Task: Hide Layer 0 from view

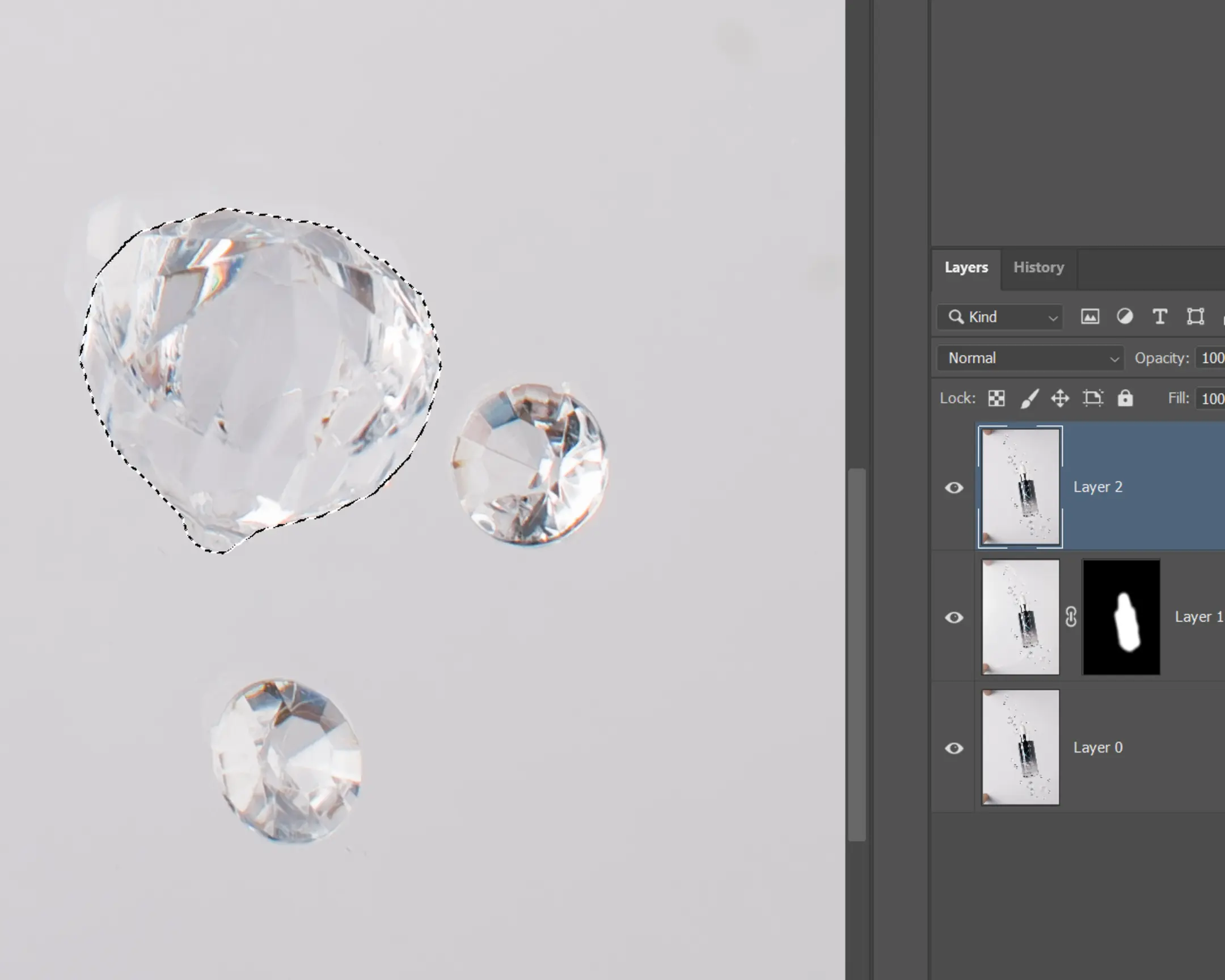Action: coord(954,748)
